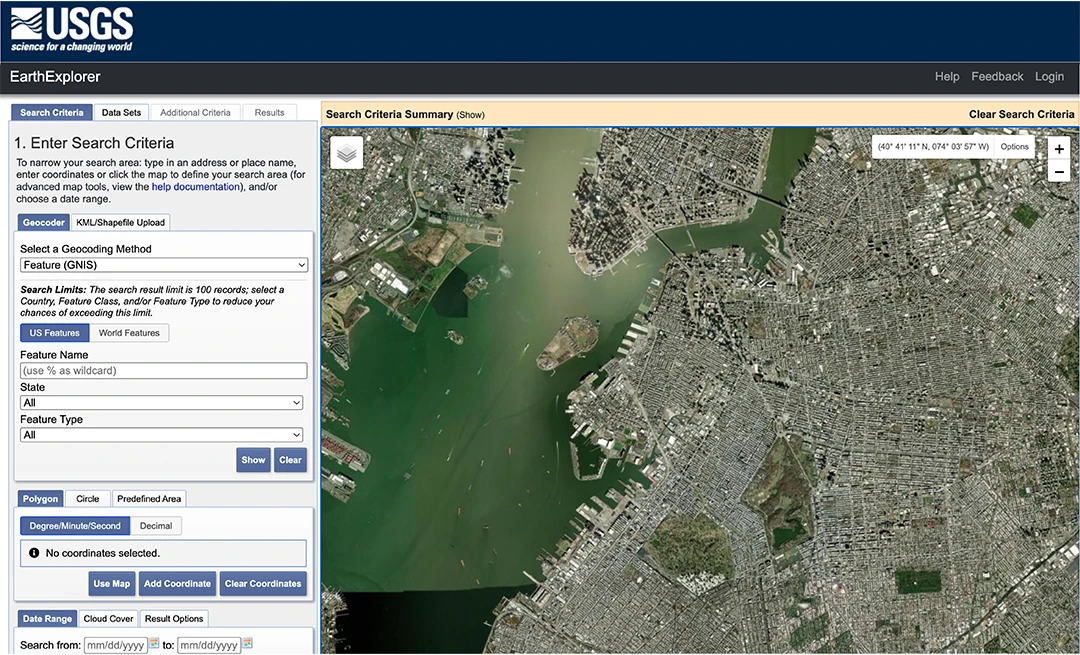The image size is (1080, 655).
Task: Select Decimal coordinate format
Action: pyautogui.click(x=156, y=526)
